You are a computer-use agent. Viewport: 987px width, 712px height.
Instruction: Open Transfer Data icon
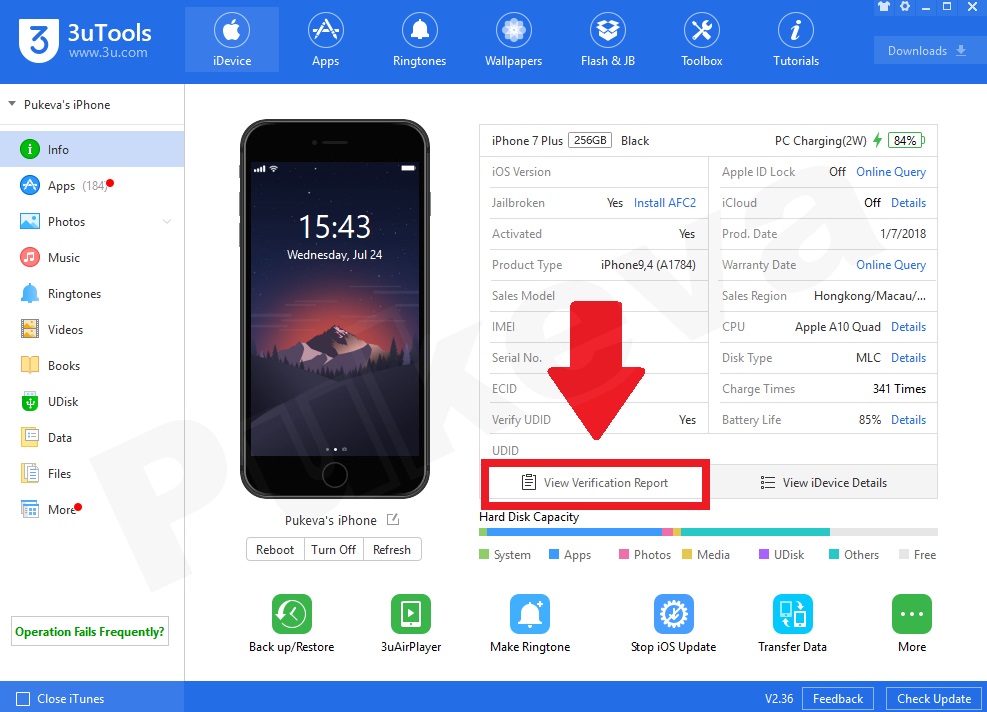792,614
